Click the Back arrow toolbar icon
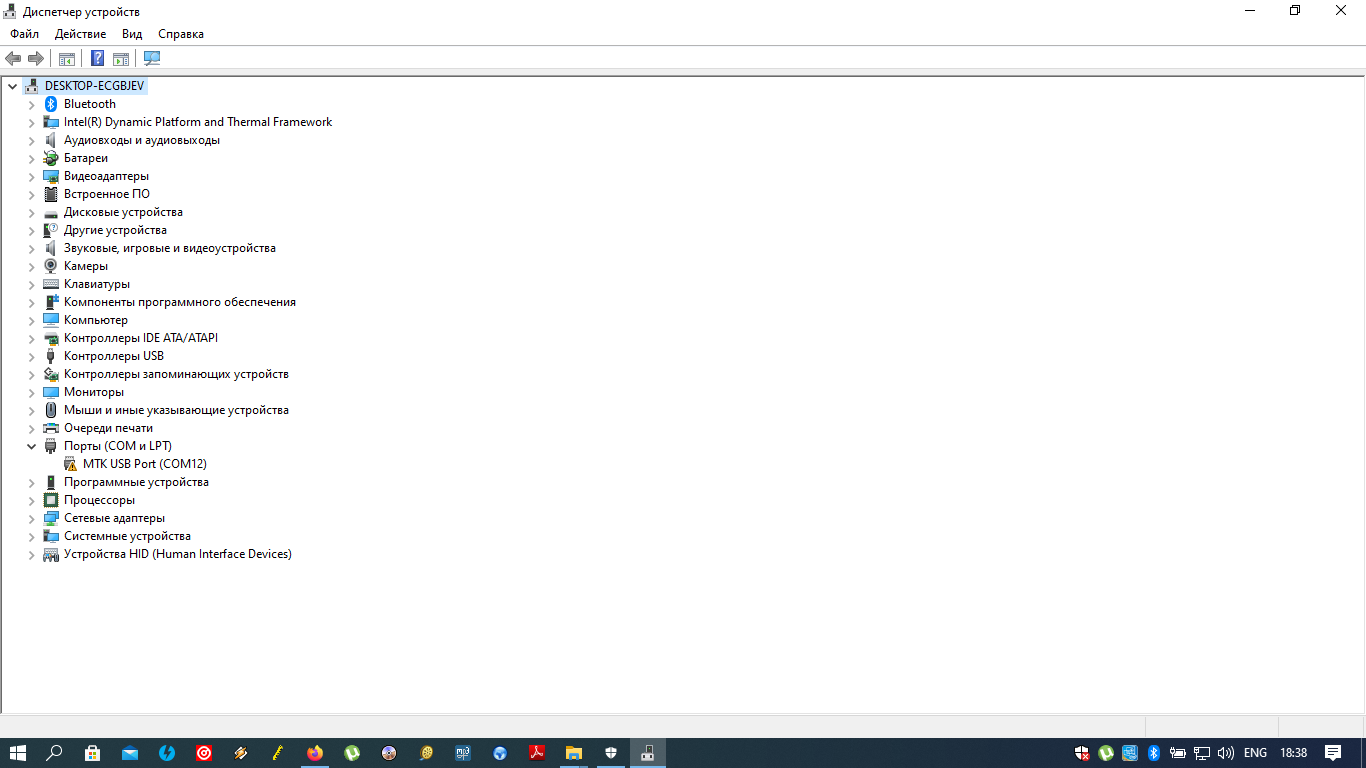Screen dimensions: 1366x768 coord(13,59)
